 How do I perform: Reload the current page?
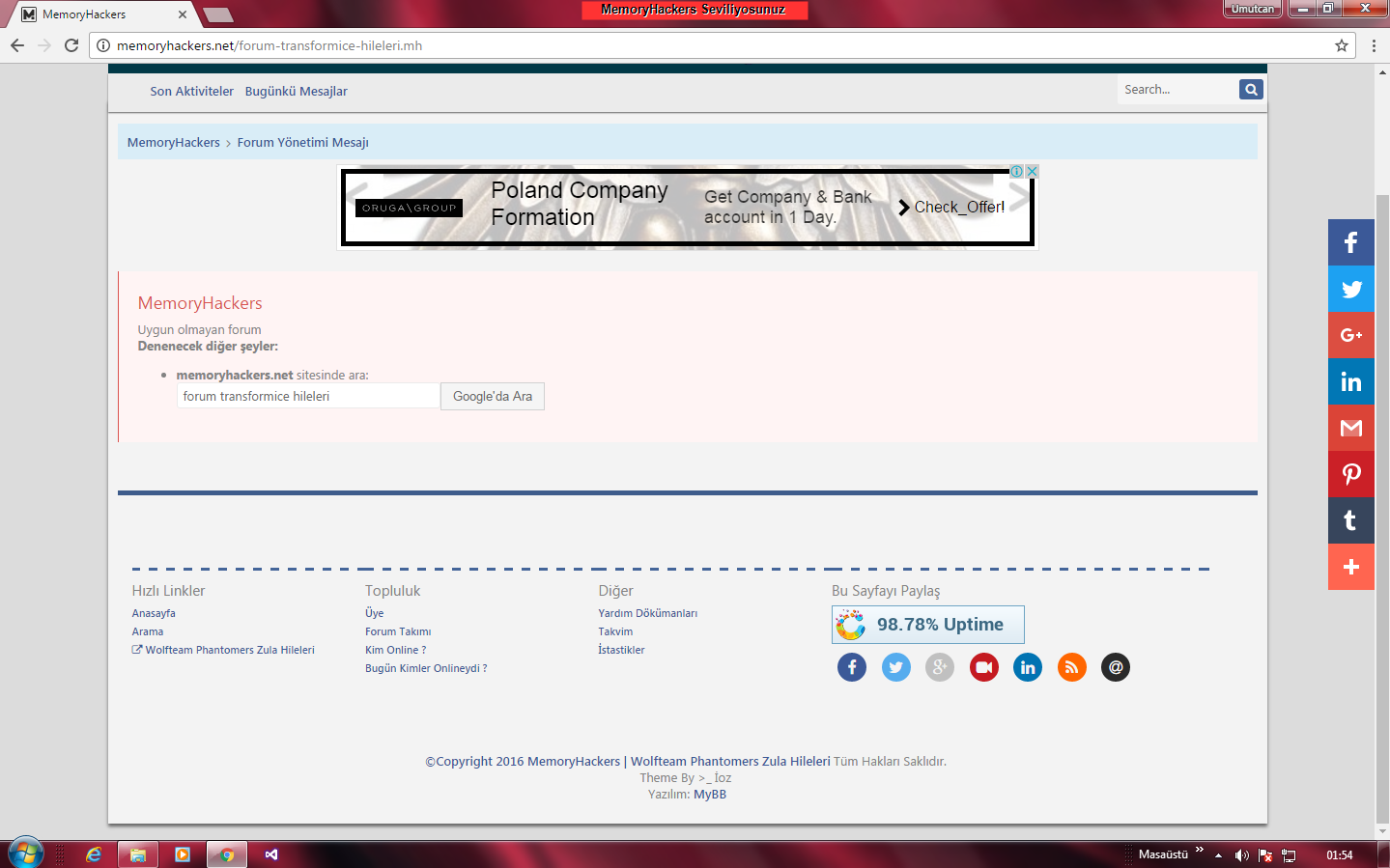[x=71, y=45]
